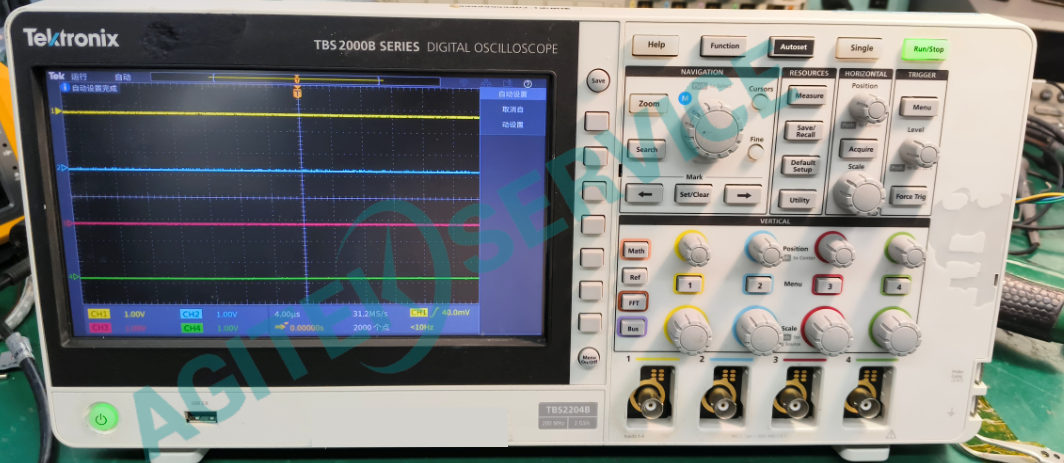Click the channel 2 BNC input connector
Viewport: 1064px width, 463px height.
click(x=721, y=403)
